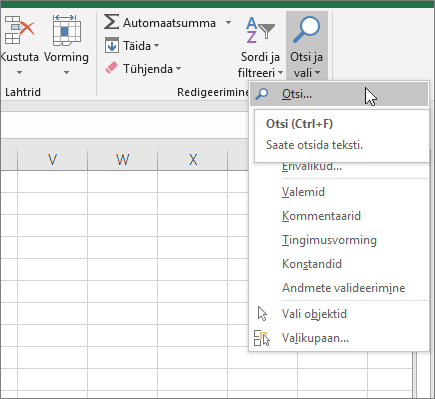Expand the Tühjenda dropdown arrow
This screenshot has width=435, height=399.
178,69
